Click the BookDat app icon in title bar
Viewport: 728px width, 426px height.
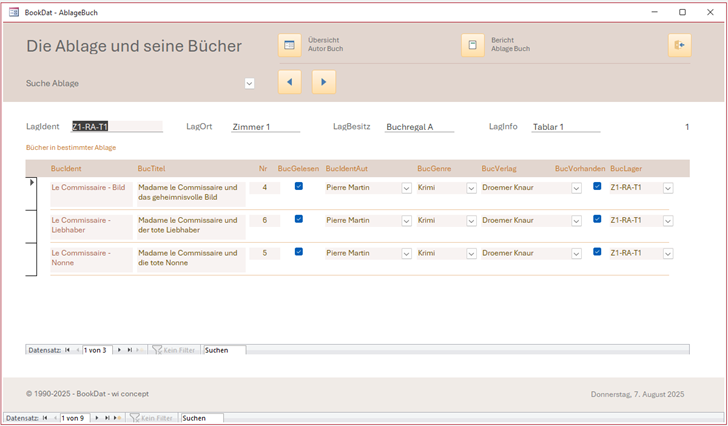pyautogui.click(x=13, y=12)
